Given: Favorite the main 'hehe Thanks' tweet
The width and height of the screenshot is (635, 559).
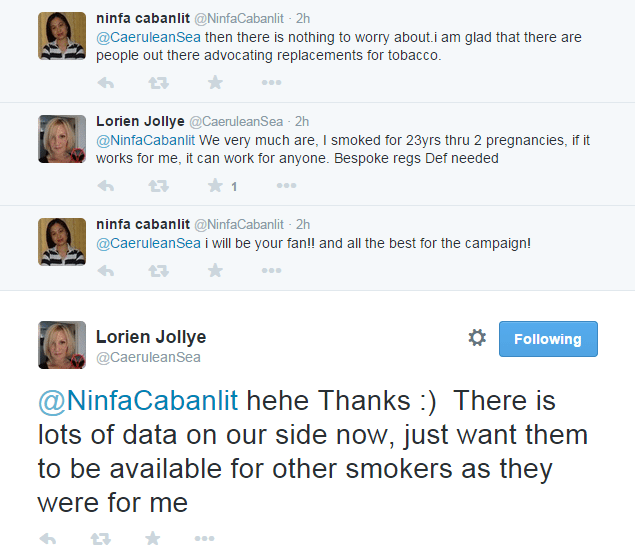Looking at the screenshot, I should click(x=153, y=538).
